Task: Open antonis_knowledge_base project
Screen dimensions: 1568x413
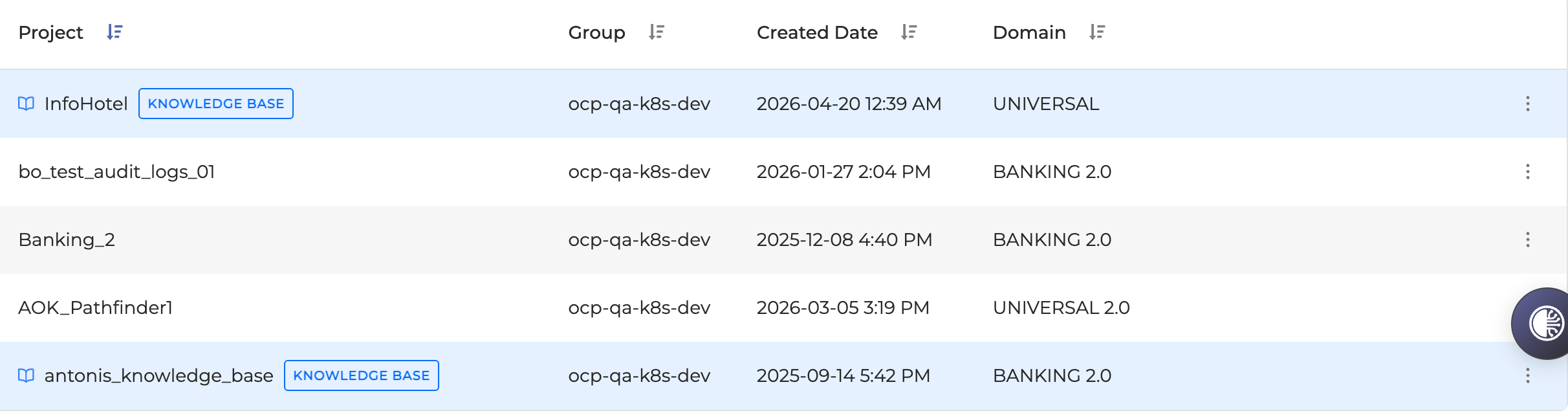Action: 158,375
